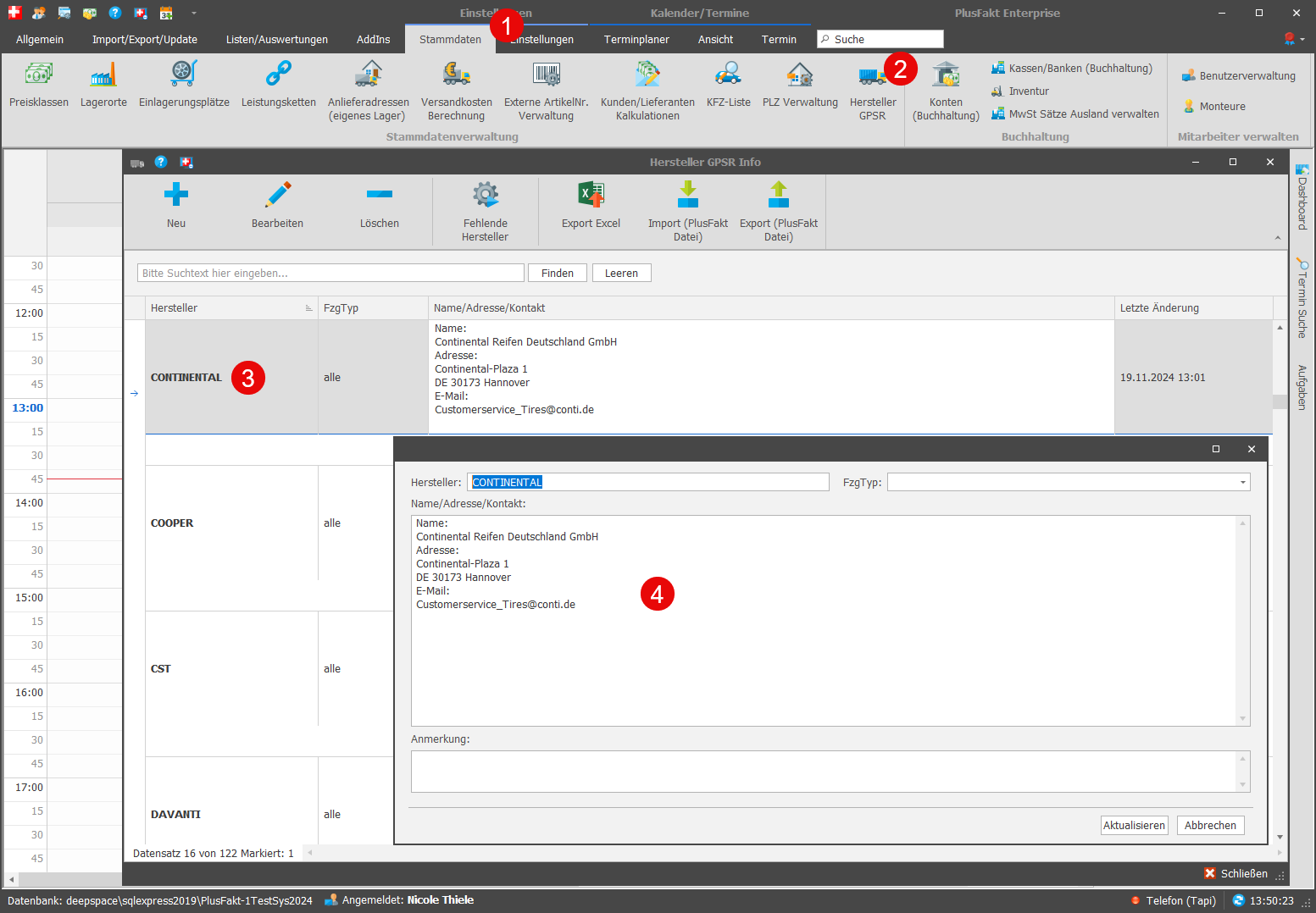Screen dimensions: 1316x913
Task: Click Neu to add manufacturer
Action: tap(176, 205)
